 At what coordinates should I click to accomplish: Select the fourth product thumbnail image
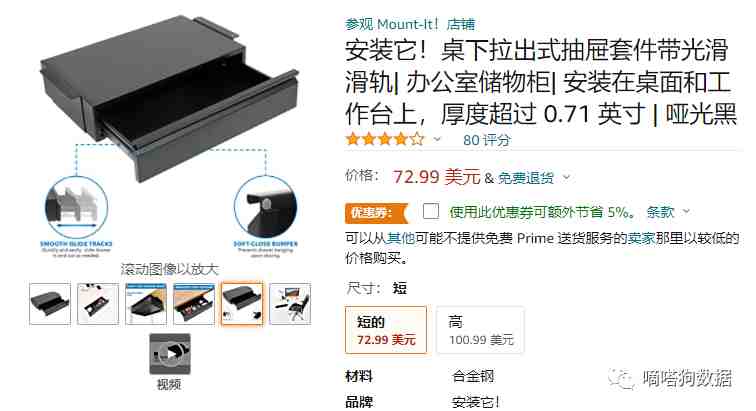pyautogui.click(x=194, y=304)
